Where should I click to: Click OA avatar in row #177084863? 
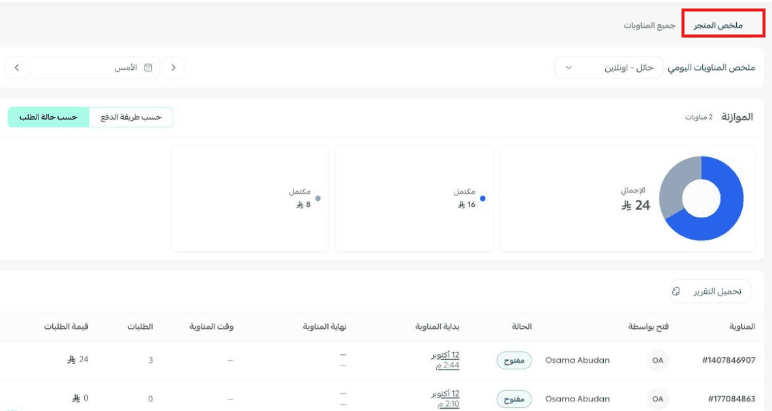tap(658, 399)
